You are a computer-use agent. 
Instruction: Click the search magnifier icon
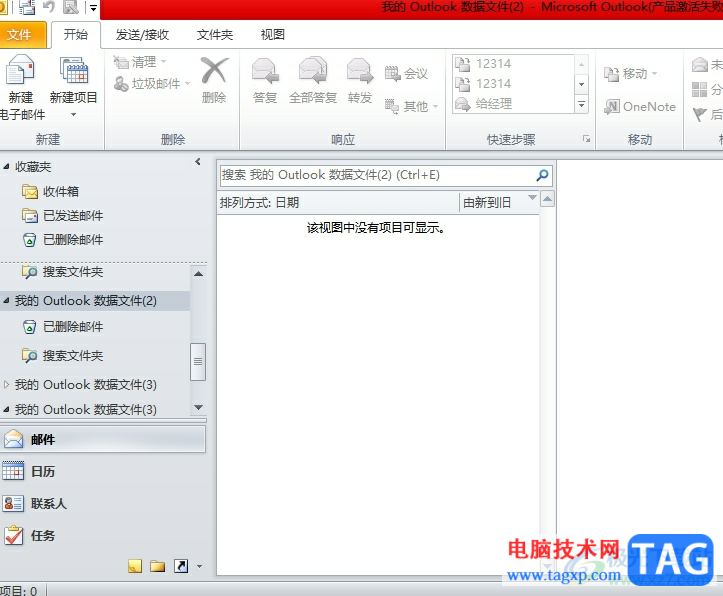click(x=543, y=175)
